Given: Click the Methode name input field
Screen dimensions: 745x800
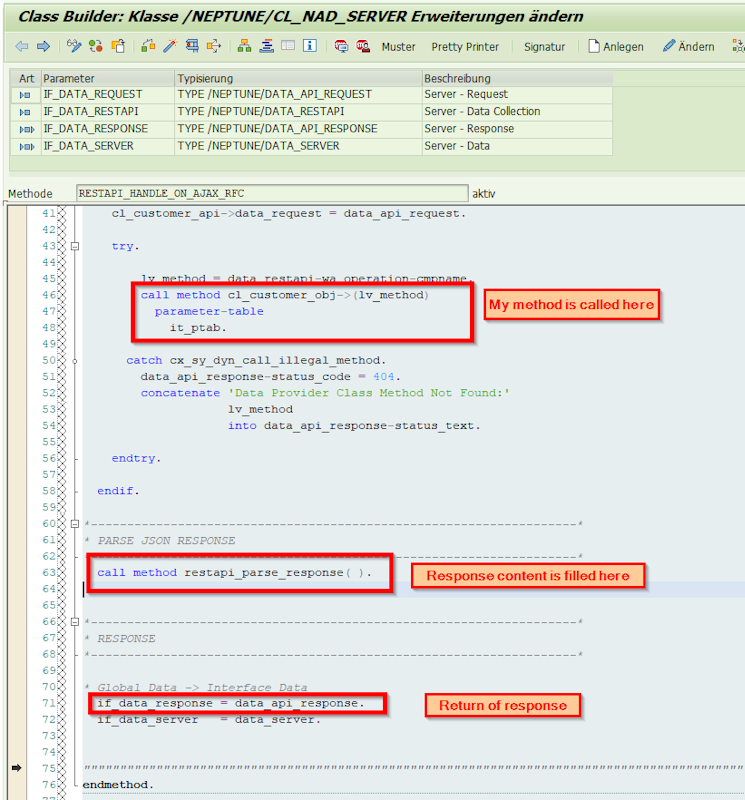Looking at the screenshot, I should tap(271, 194).
